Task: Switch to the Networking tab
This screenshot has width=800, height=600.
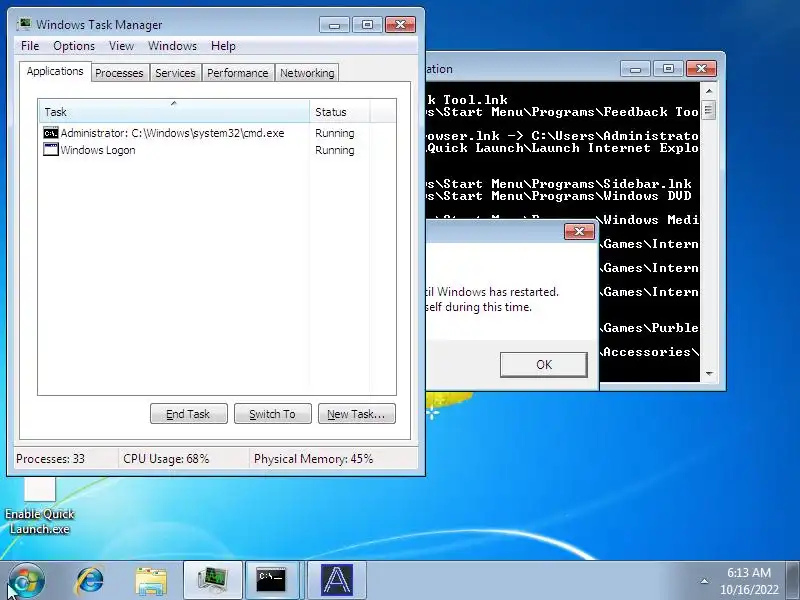Action: (307, 73)
